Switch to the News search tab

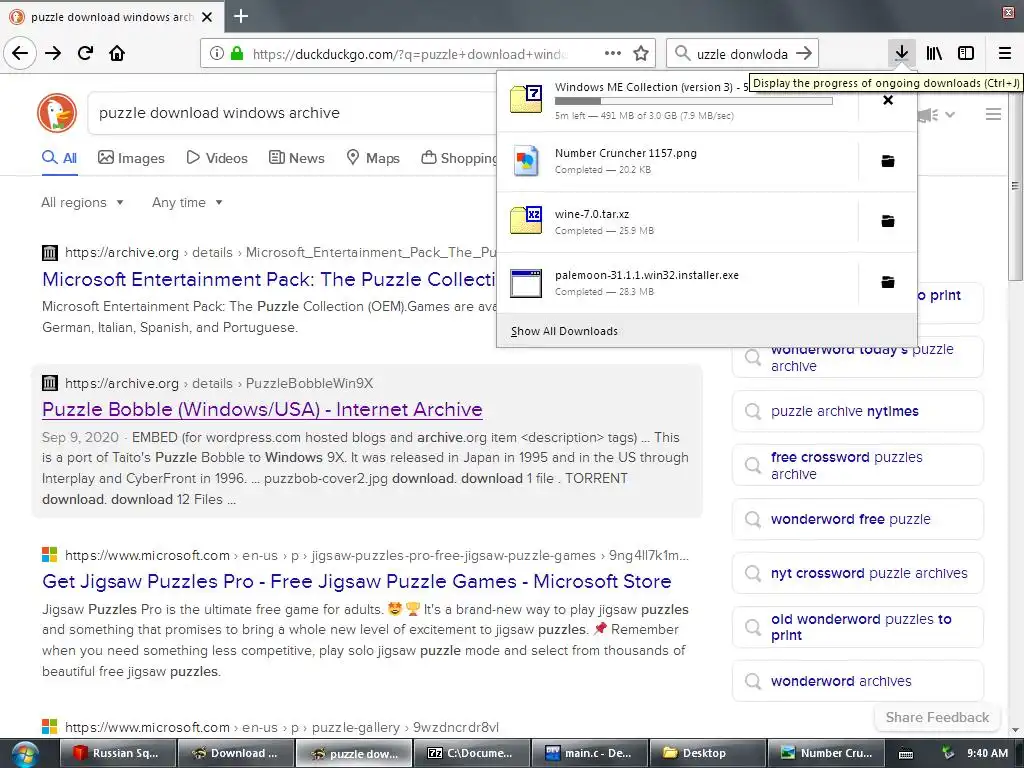[296, 158]
